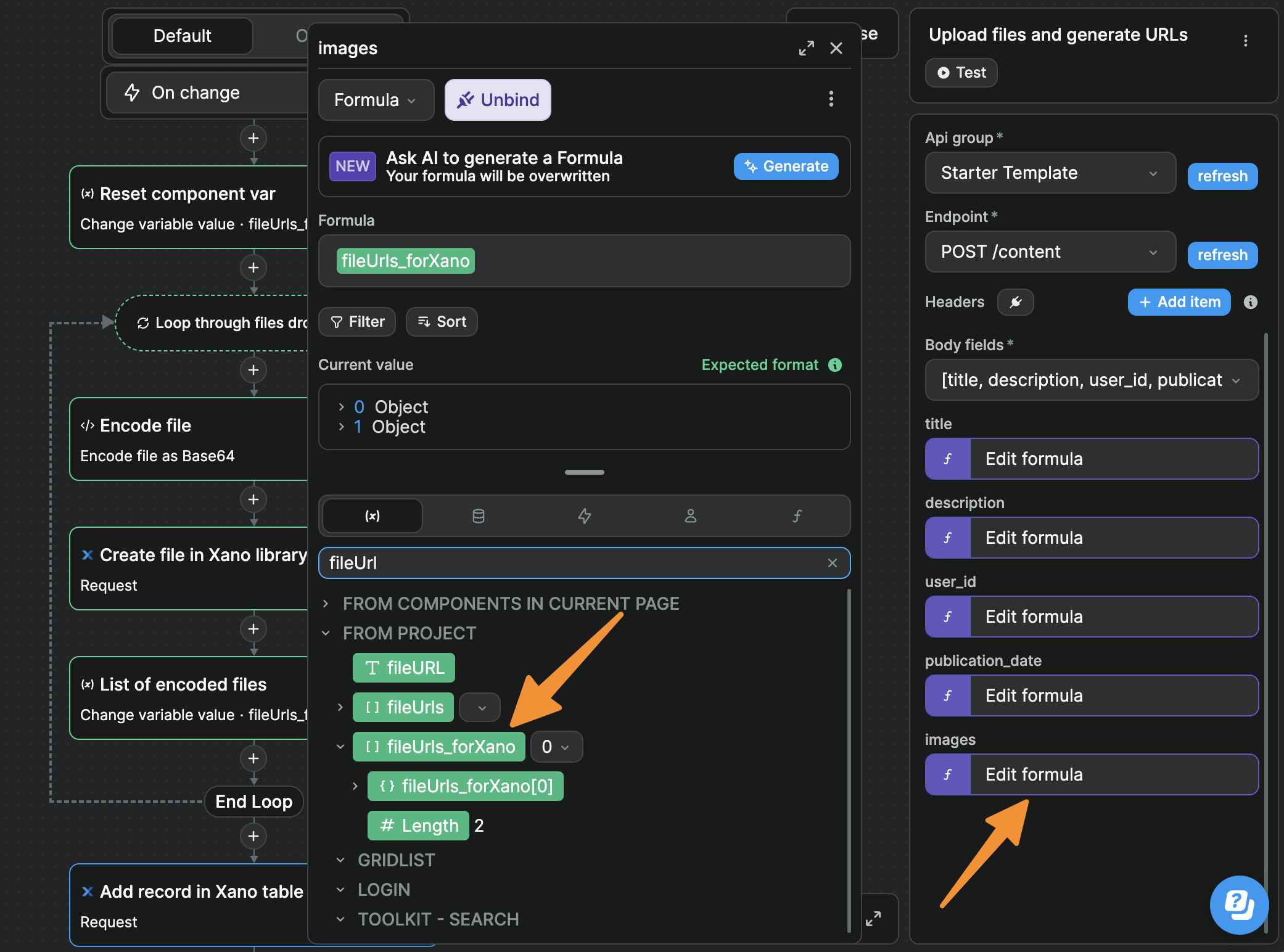Expand the images popup to fullscreen
The height and width of the screenshot is (952, 1284).
(x=806, y=48)
